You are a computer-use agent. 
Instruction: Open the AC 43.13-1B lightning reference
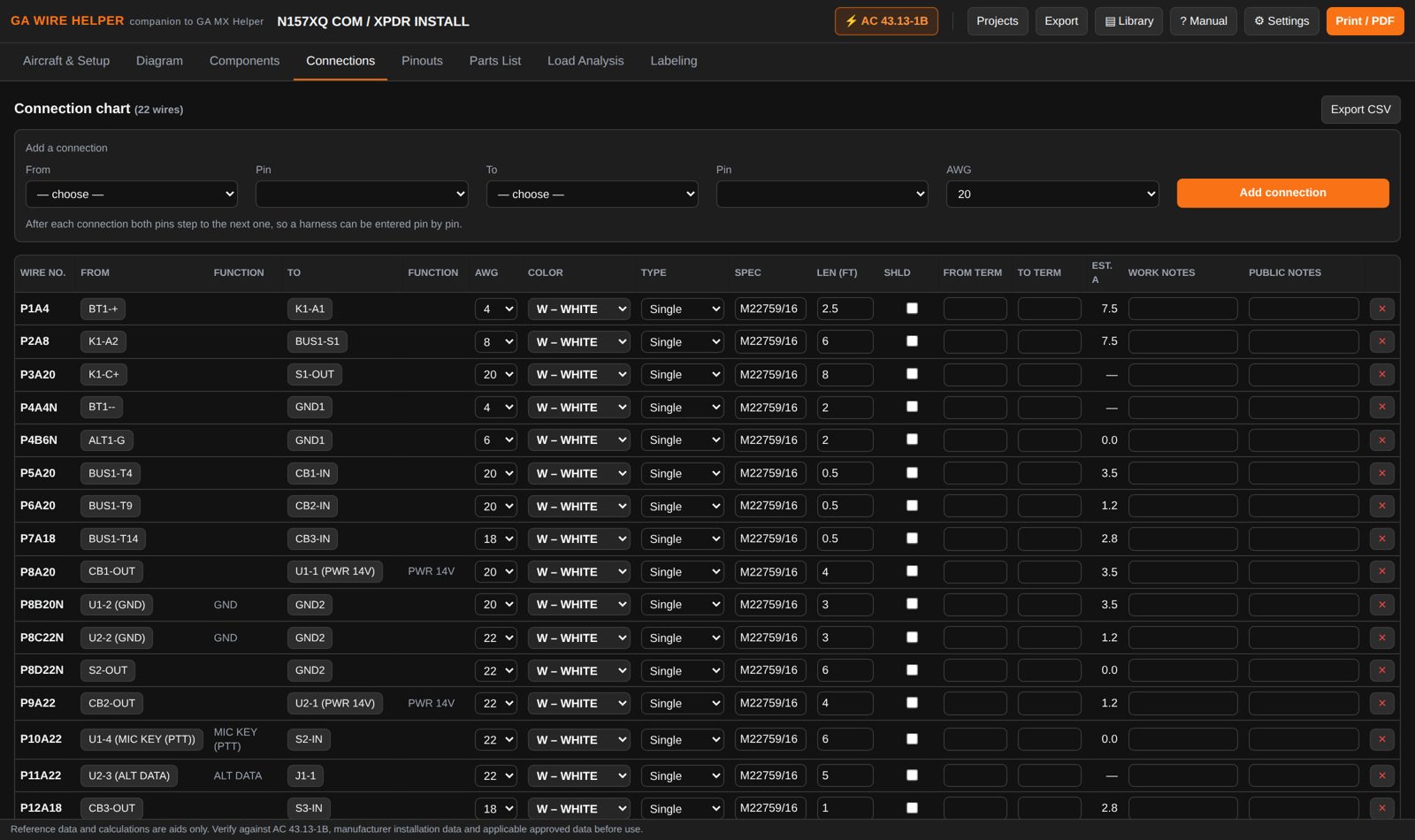click(x=886, y=21)
